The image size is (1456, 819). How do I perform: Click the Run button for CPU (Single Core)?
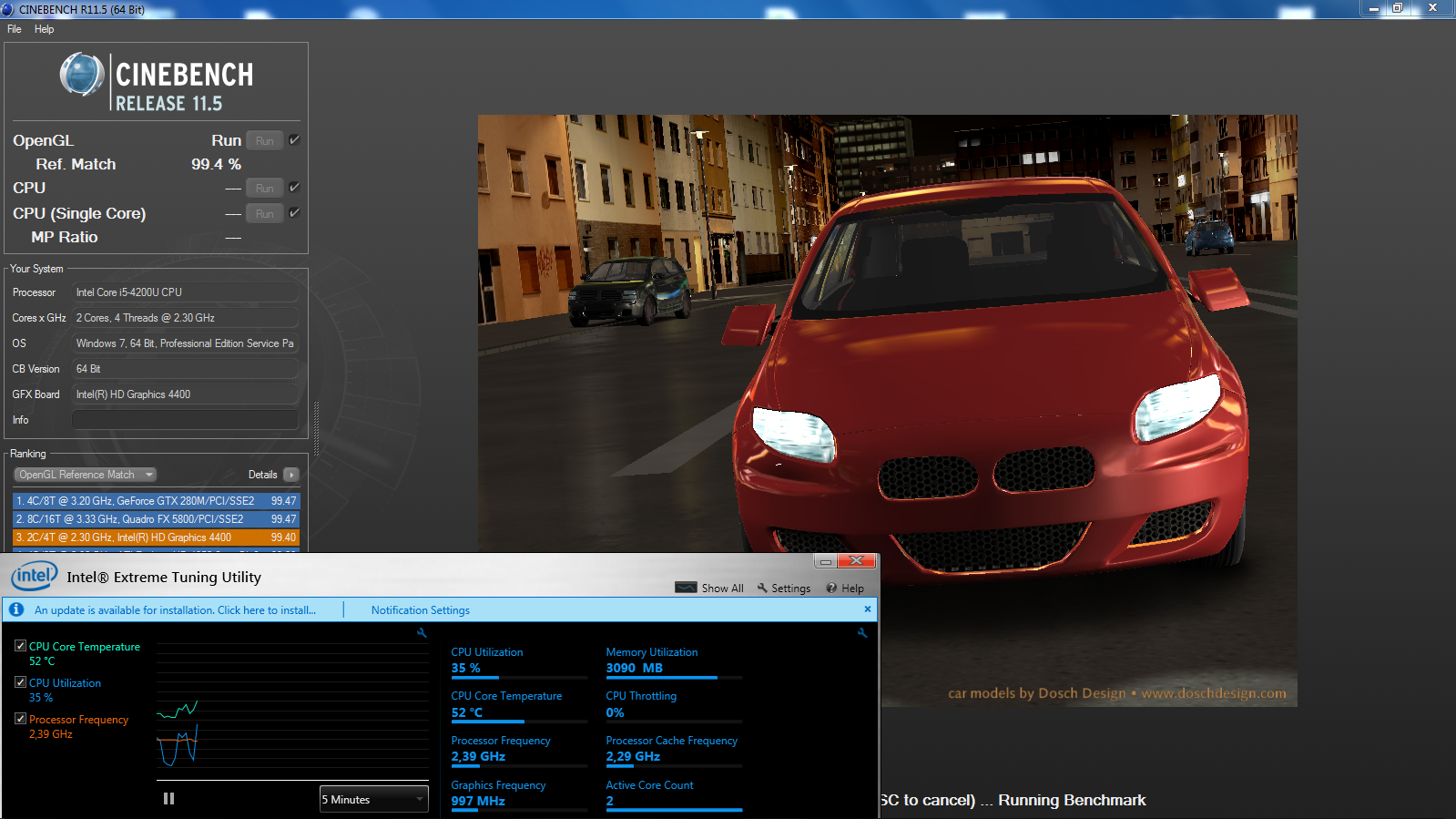tap(264, 213)
